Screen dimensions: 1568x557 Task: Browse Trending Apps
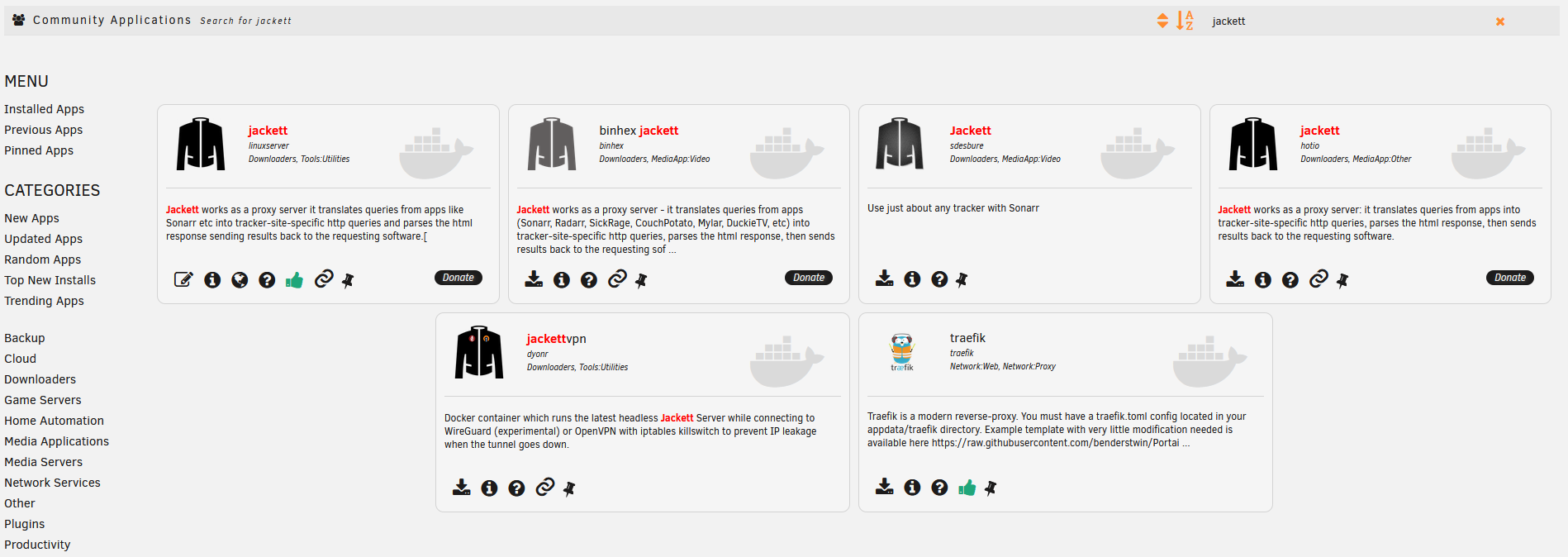[x=45, y=301]
